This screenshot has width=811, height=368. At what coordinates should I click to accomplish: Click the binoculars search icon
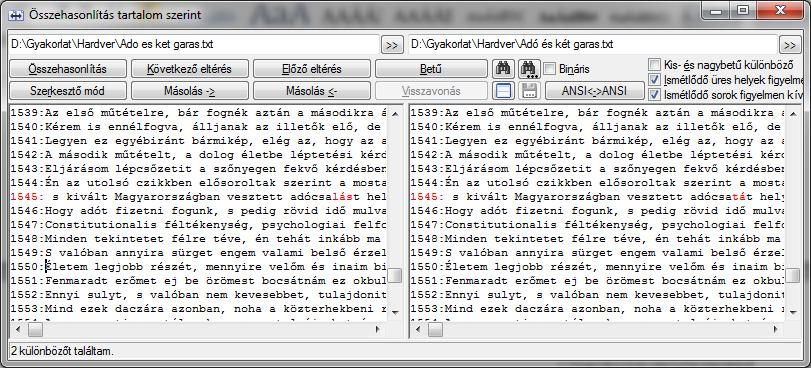502,68
